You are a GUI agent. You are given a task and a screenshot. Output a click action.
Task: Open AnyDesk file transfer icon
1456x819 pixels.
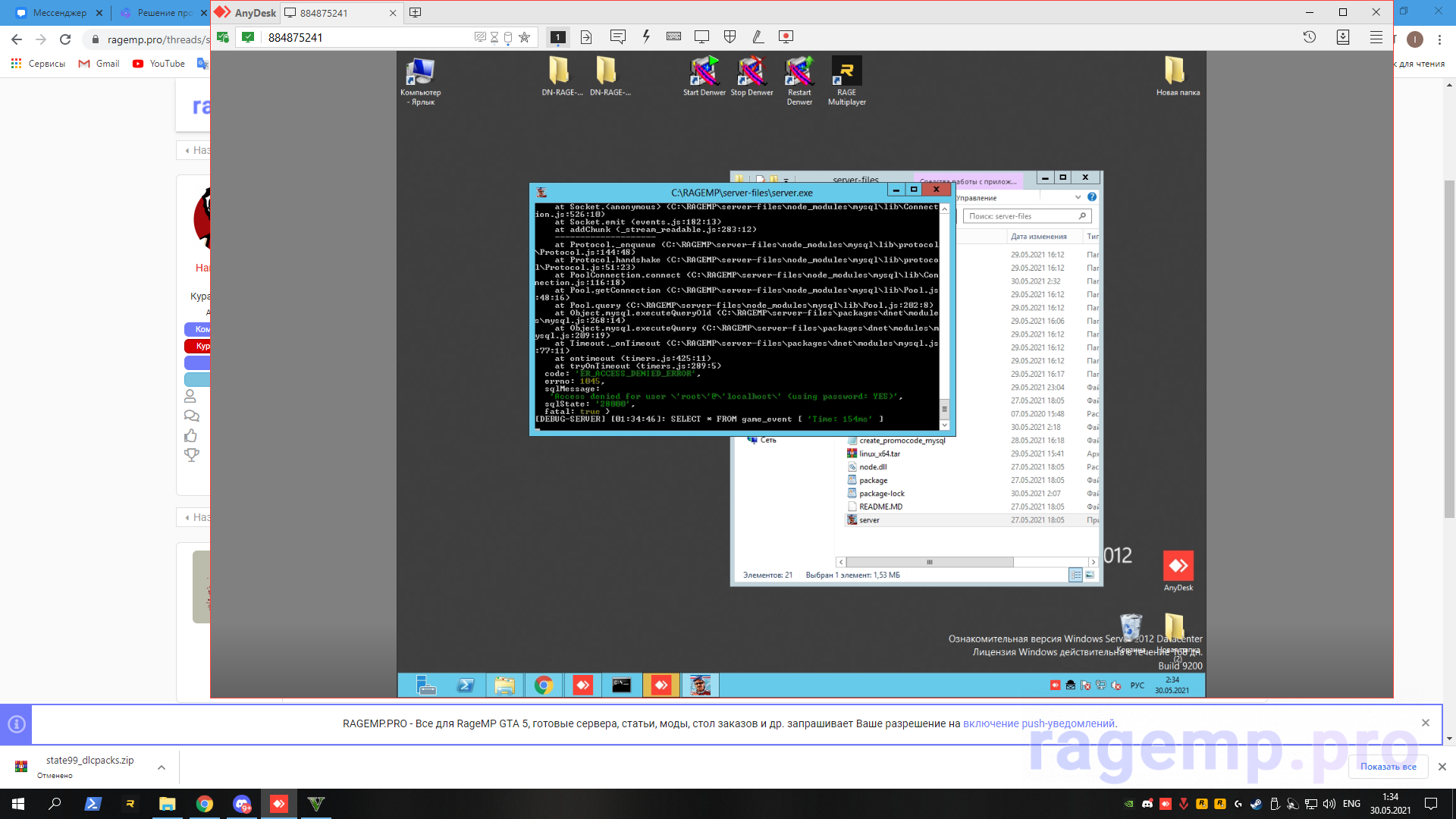tap(586, 37)
